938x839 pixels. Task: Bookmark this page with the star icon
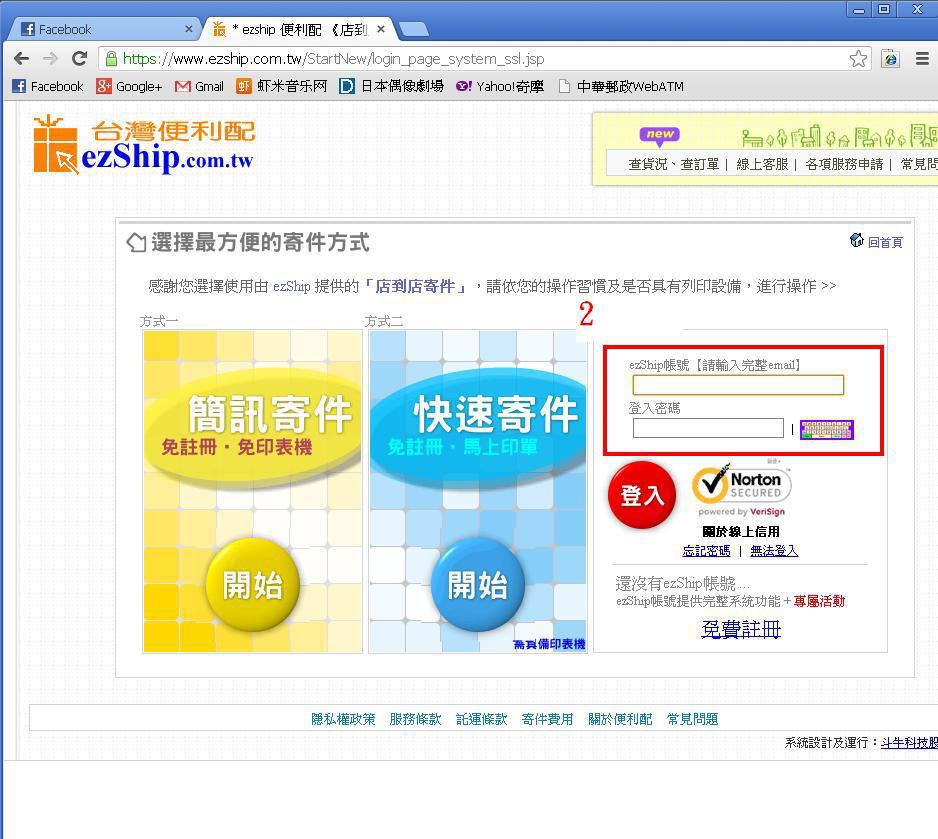858,59
